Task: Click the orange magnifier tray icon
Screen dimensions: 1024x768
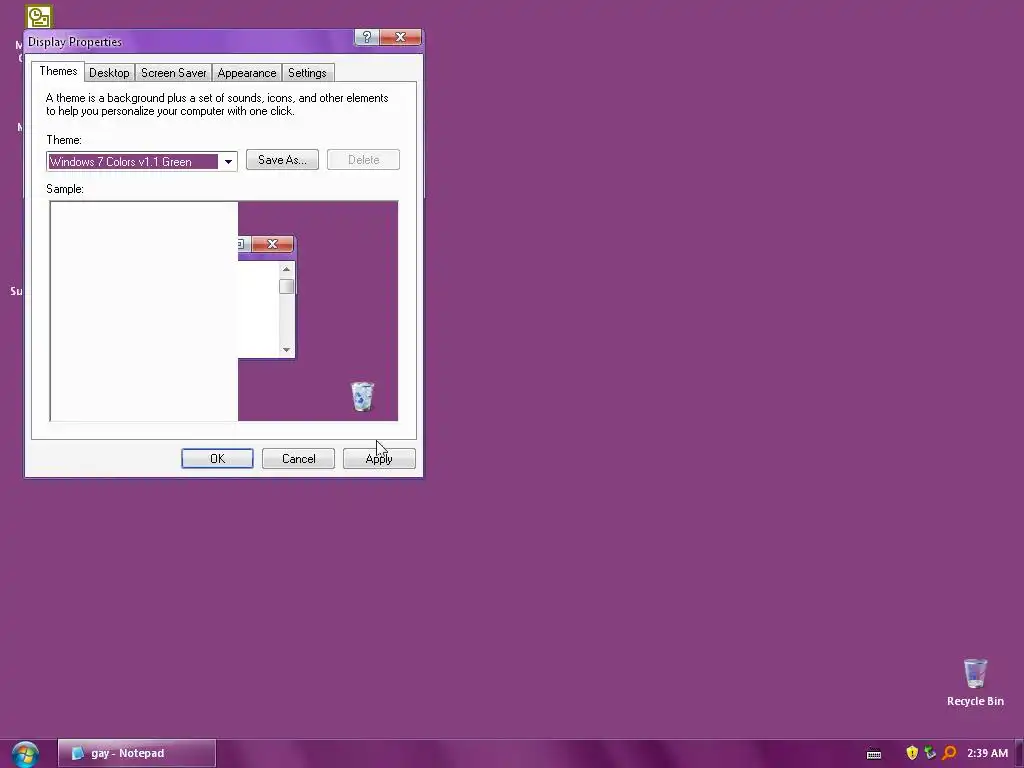Action: tap(949, 753)
